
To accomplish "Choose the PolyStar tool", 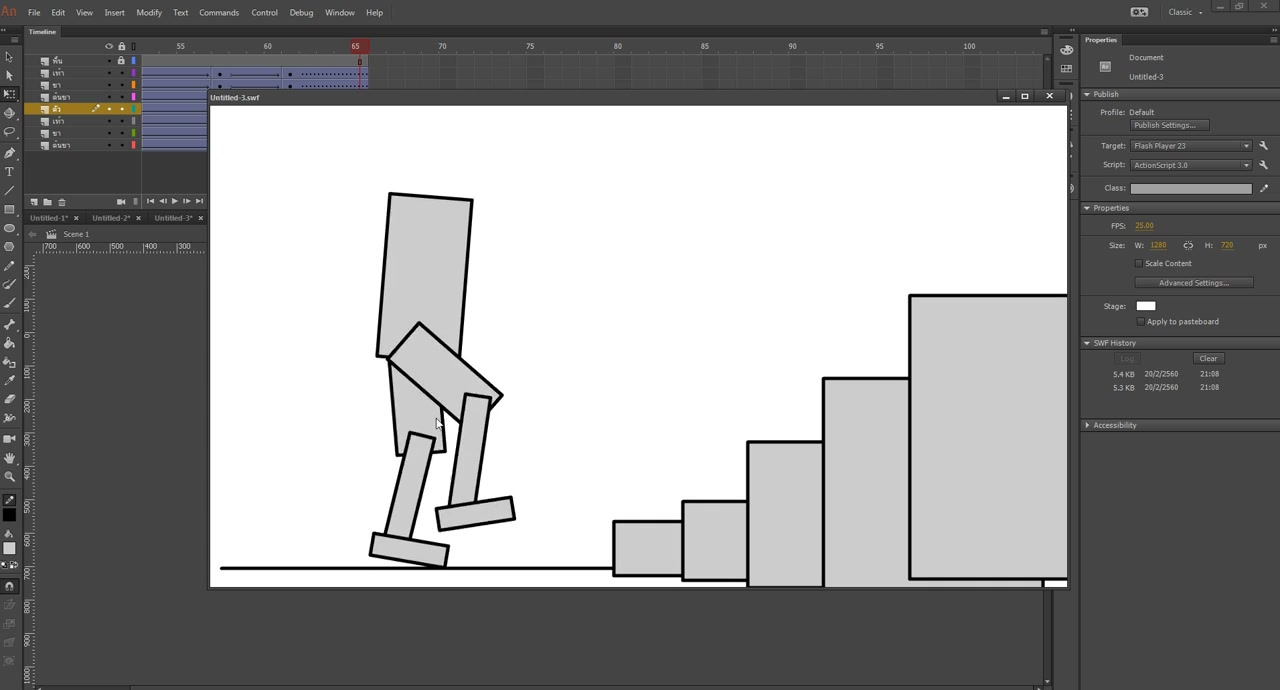I will pyautogui.click(x=9, y=248).
